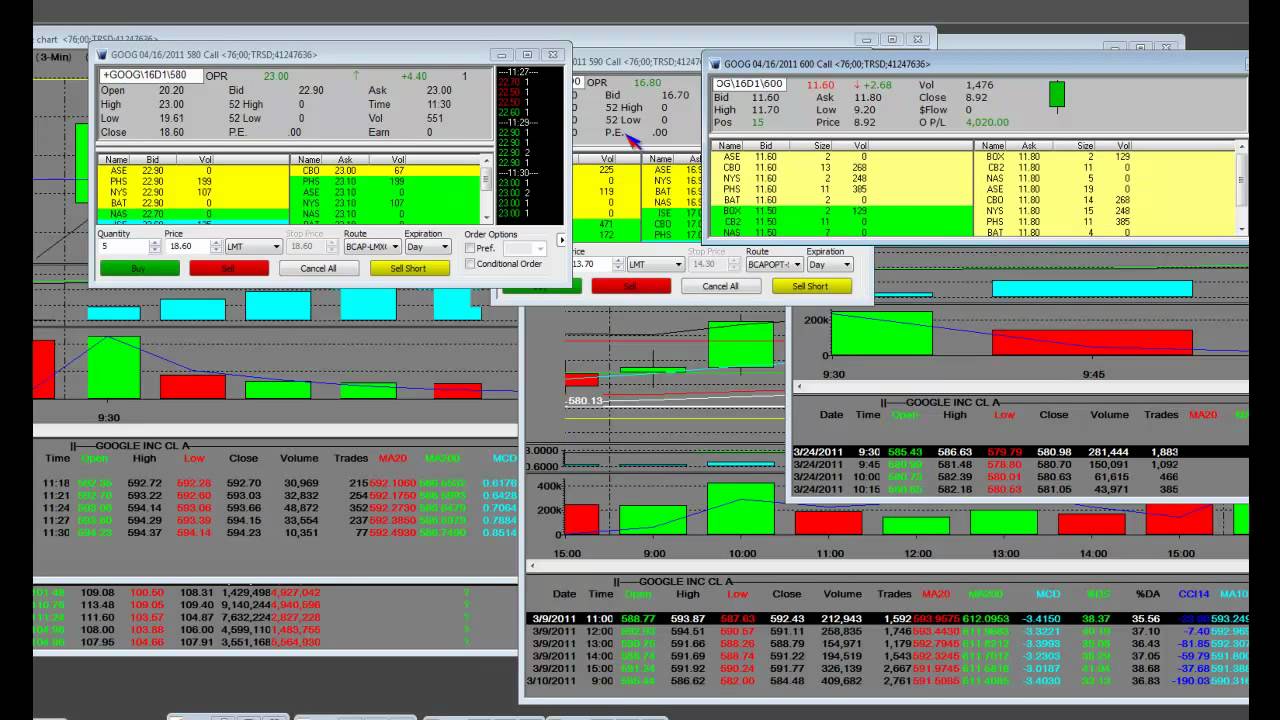The image size is (1280, 720).
Task: Select the PHS 22.90 bid row with volume 199
Action: click(x=192, y=182)
